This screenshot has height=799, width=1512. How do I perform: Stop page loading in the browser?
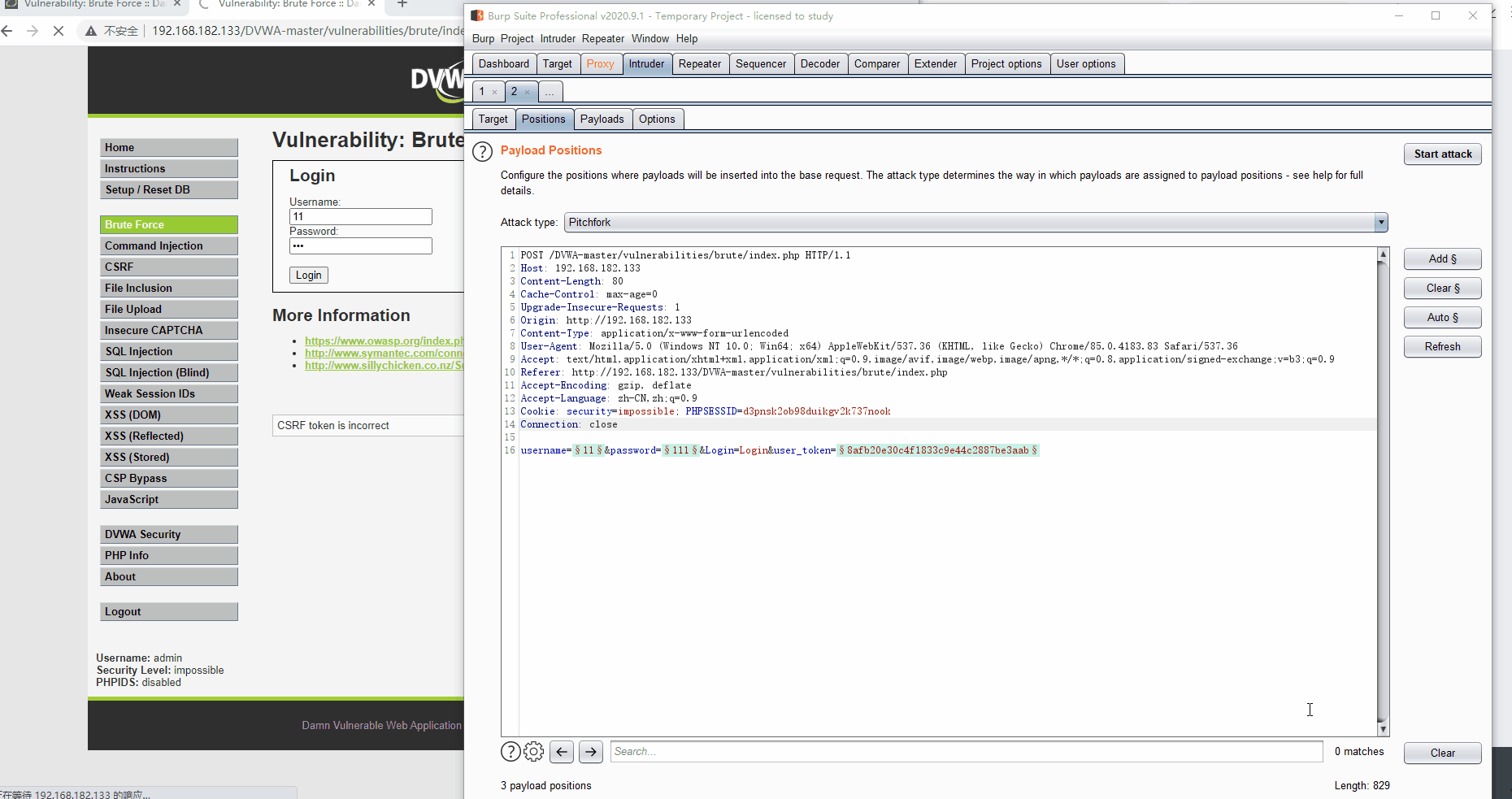[x=58, y=31]
